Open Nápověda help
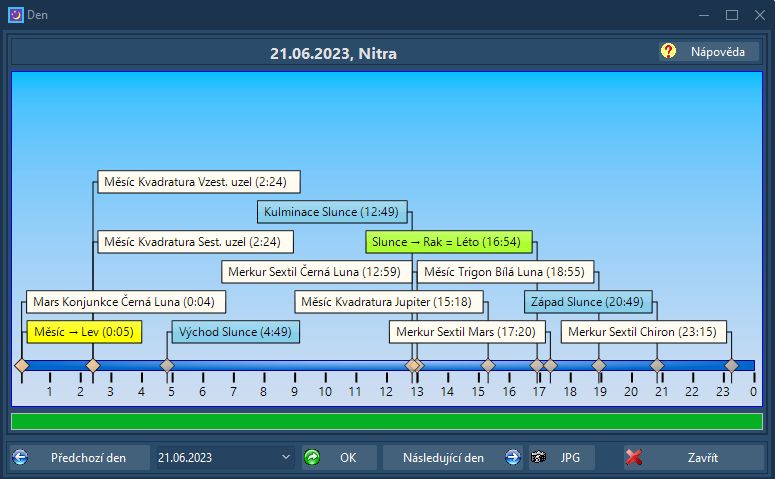Viewport: 775px width, 479px height. pyautogui.click(x=717, y=51)
